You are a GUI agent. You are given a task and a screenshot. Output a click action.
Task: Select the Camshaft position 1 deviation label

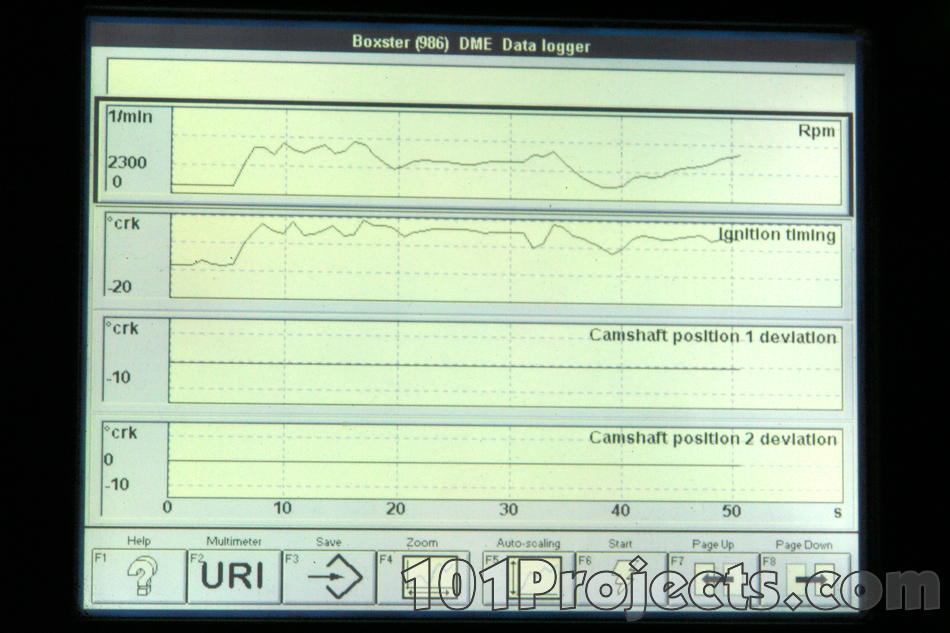pyautogui.click(x=712, y=336)
